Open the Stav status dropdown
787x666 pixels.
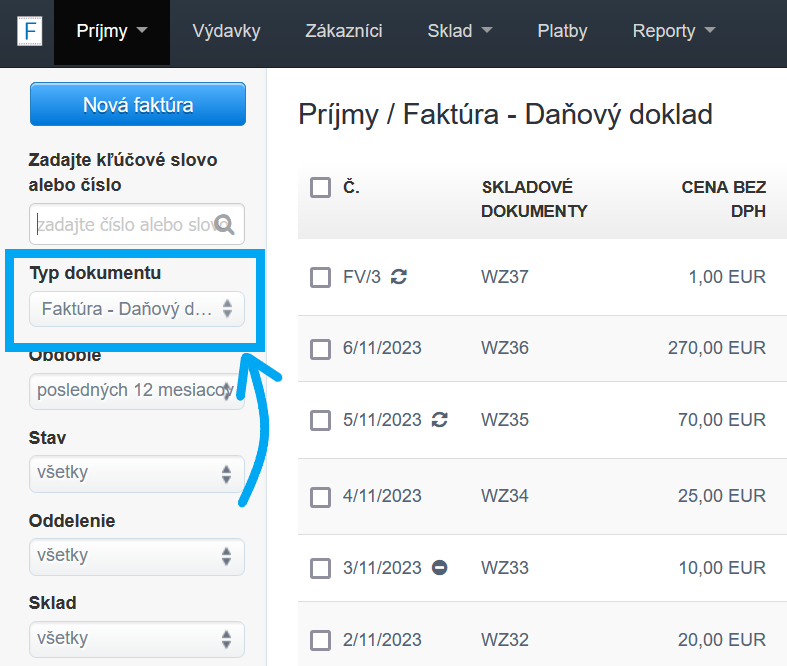(137, 474)
